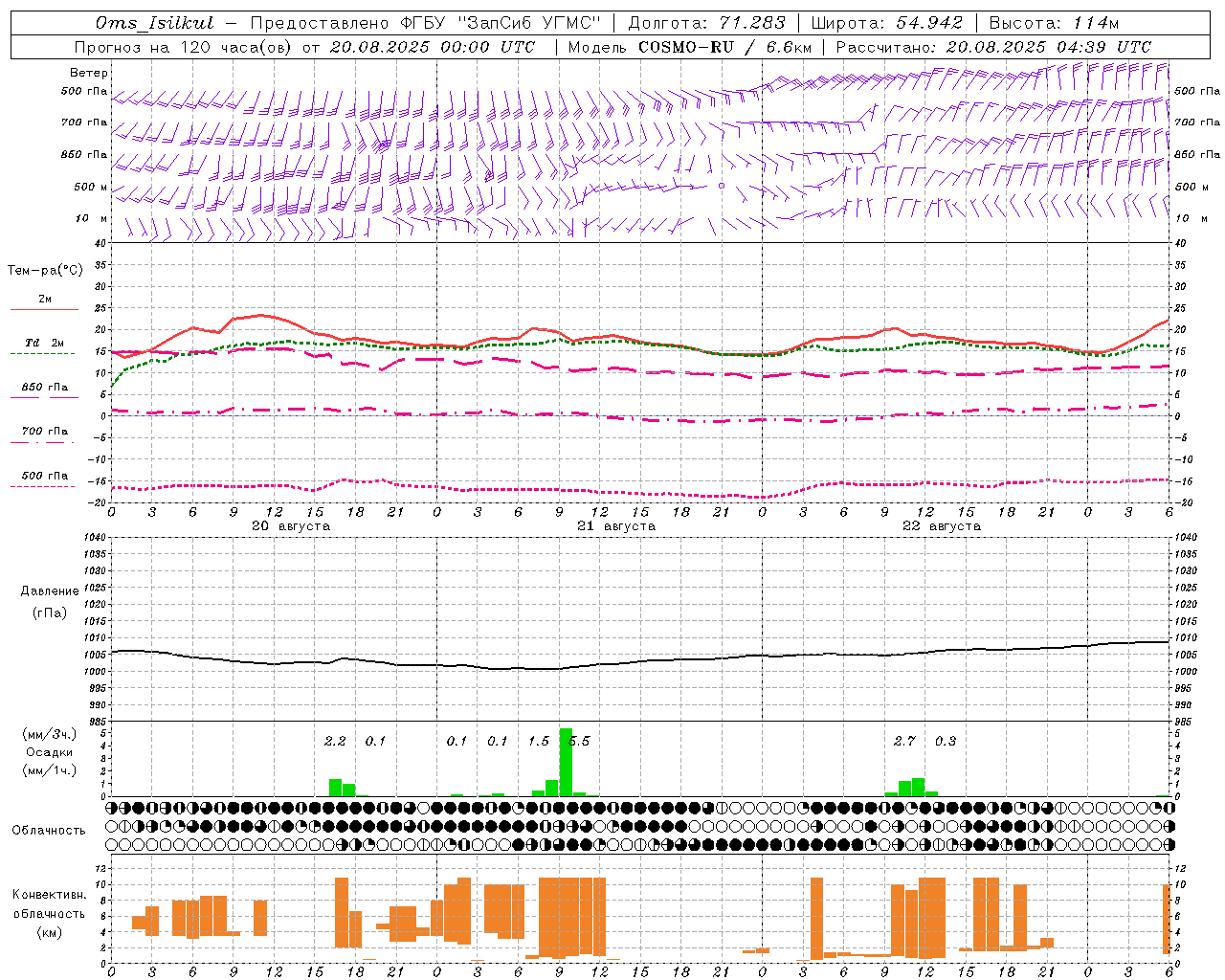Click the Модель COSMO-RU / 6.6км label
Viewport: 1225px width, 980px height.
(x=689, y=47)
